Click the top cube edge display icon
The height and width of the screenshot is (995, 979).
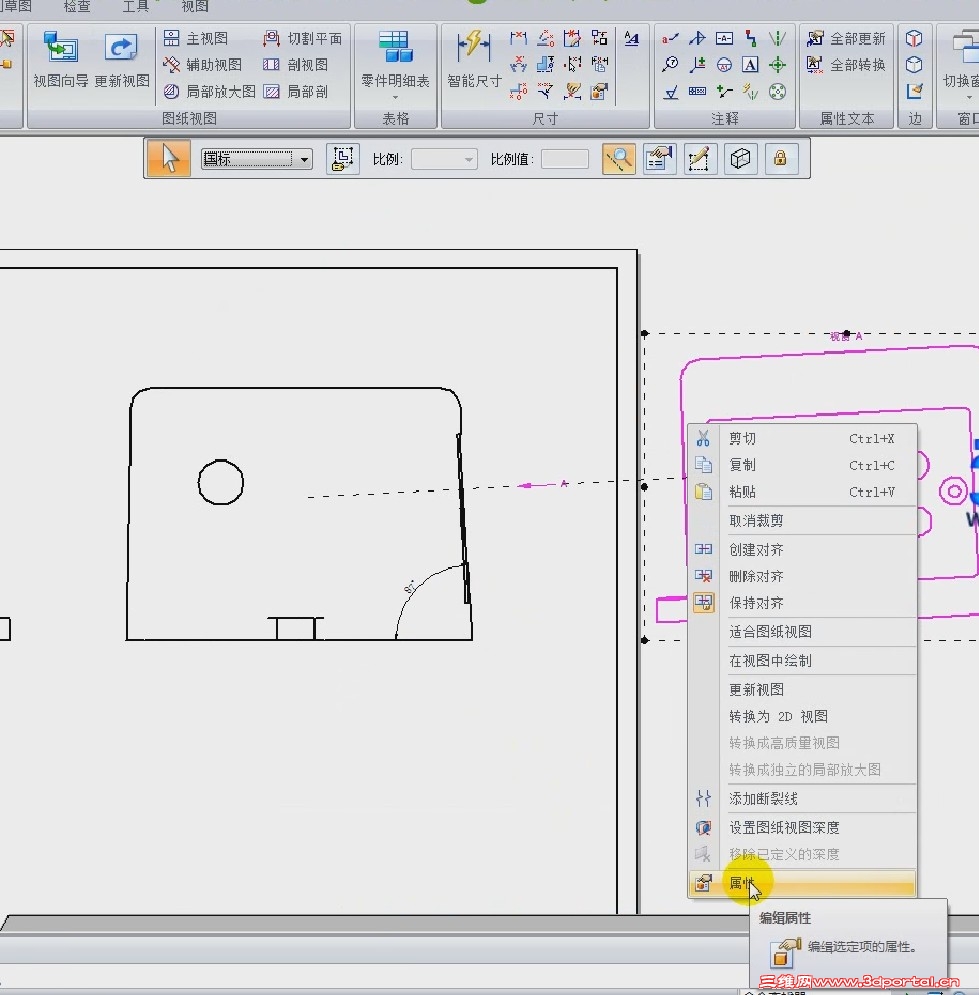tap(914, 39)
